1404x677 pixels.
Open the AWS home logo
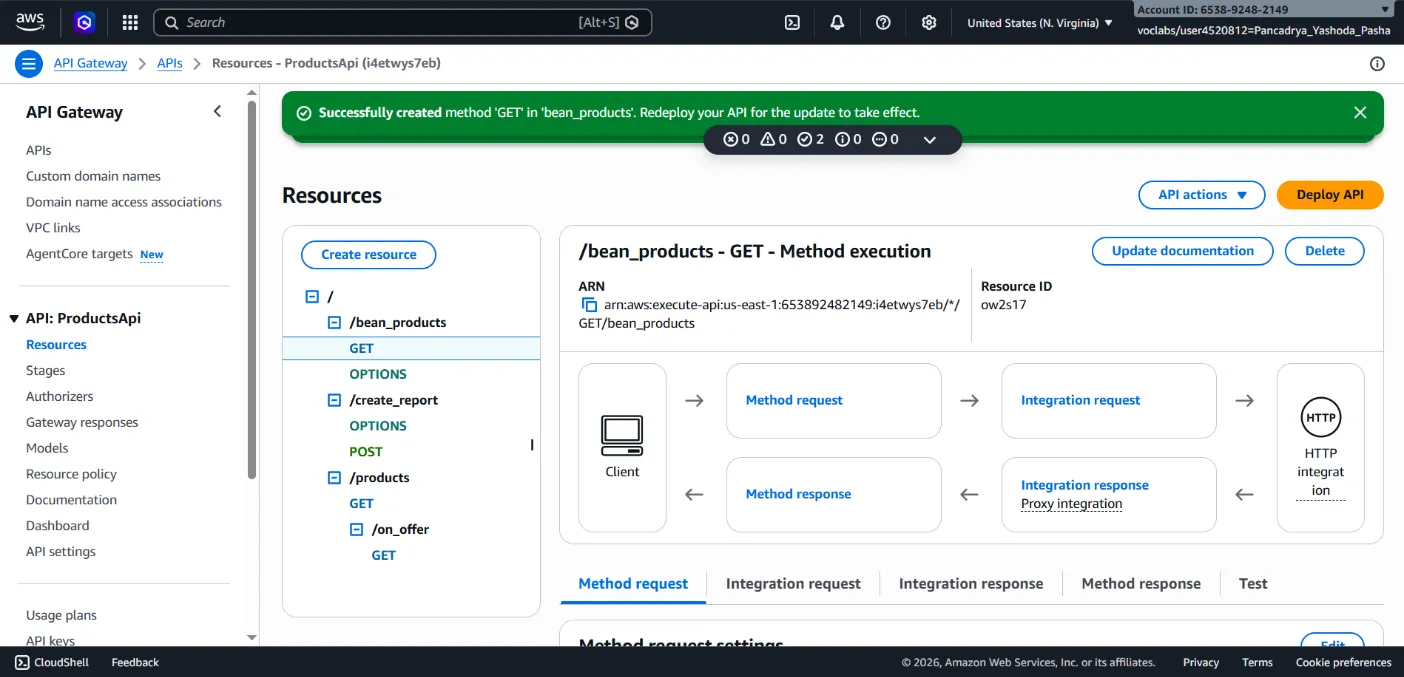[x=29, y=22]
